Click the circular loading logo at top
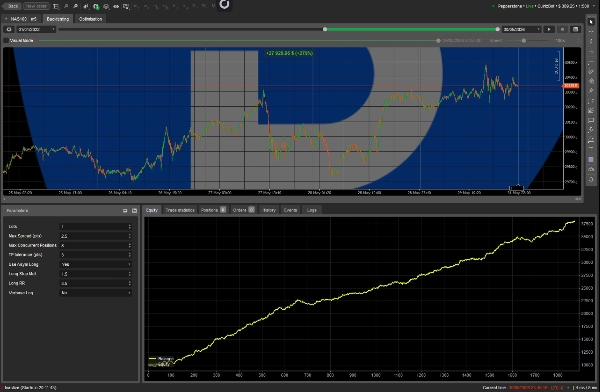The image size is (600, 392). coord(225,5)
